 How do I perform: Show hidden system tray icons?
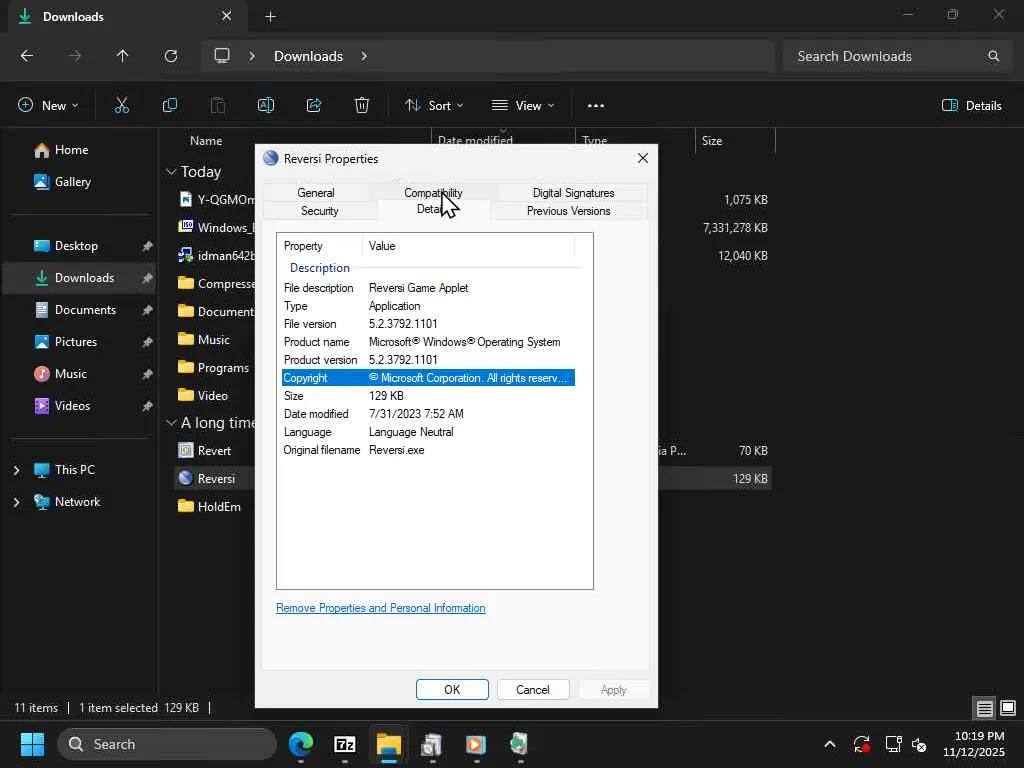[829, 744]
